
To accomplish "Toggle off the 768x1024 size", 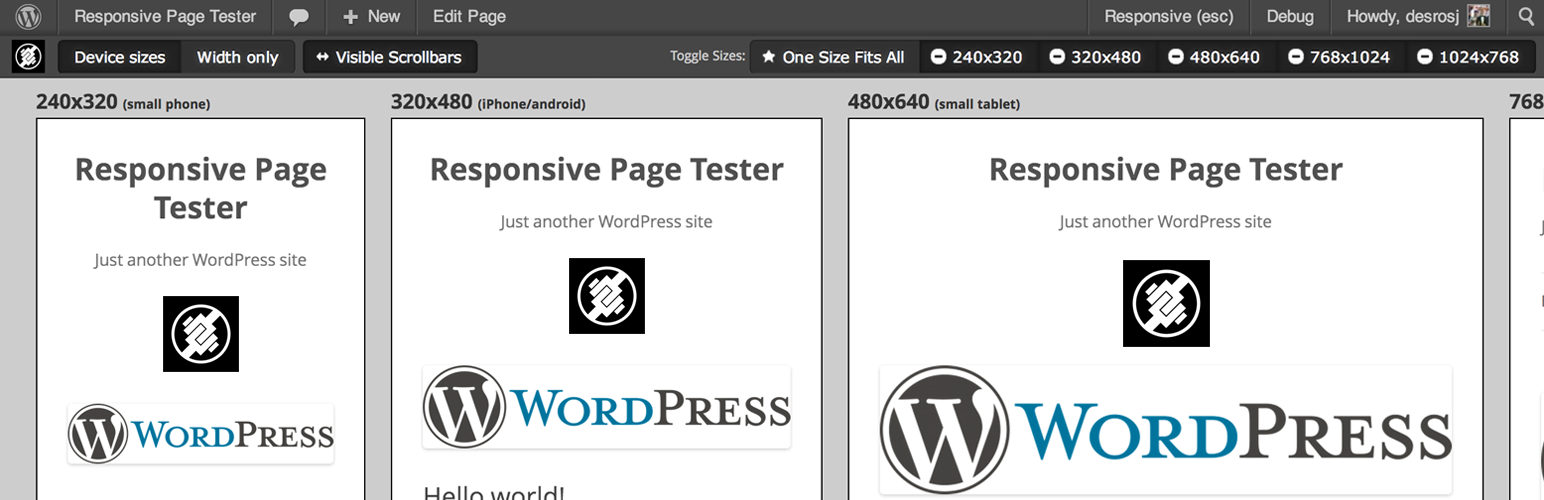I will [x=1342, y=57].
